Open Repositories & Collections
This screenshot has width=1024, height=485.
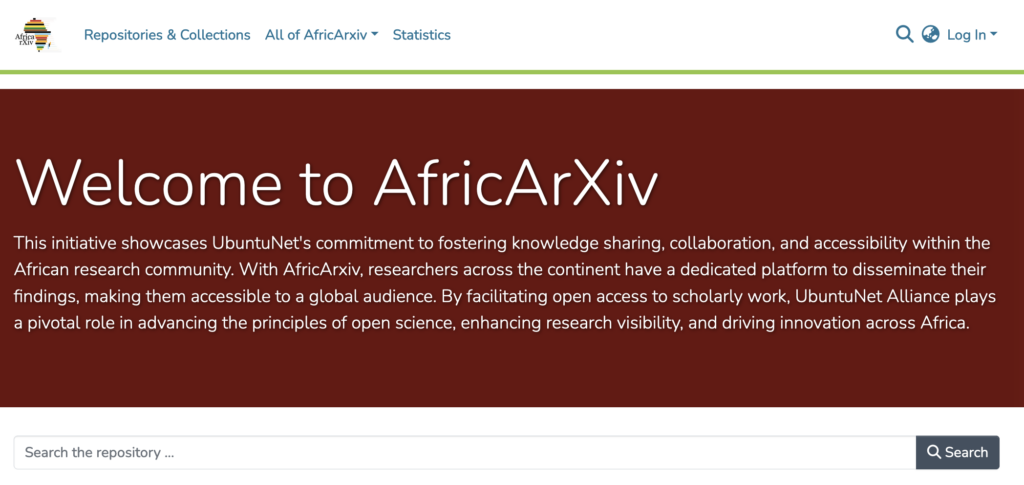[167, 35]
